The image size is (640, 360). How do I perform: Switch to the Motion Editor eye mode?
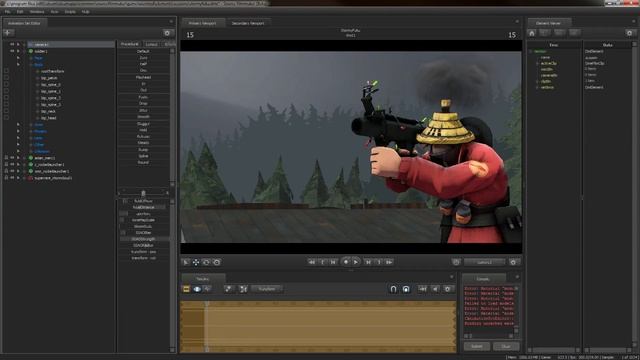click(197, 289)
